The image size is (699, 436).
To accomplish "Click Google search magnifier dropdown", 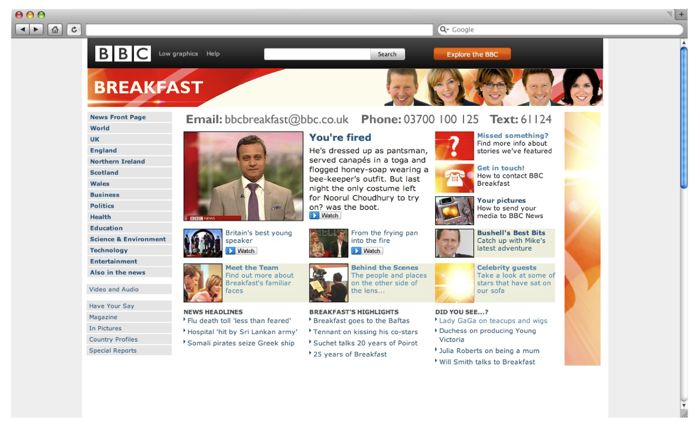I will point(444,29).
